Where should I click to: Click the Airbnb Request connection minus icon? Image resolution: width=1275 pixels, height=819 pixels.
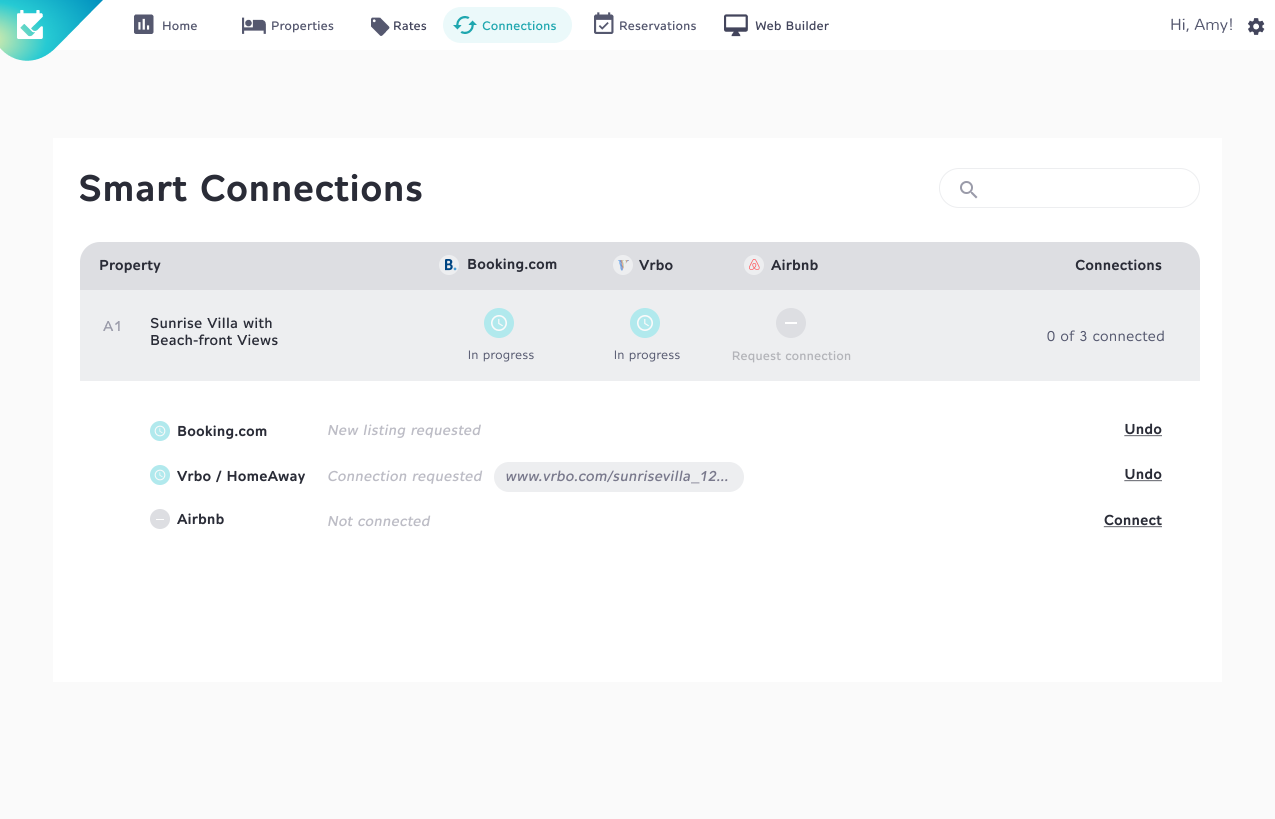click(791, 323)
